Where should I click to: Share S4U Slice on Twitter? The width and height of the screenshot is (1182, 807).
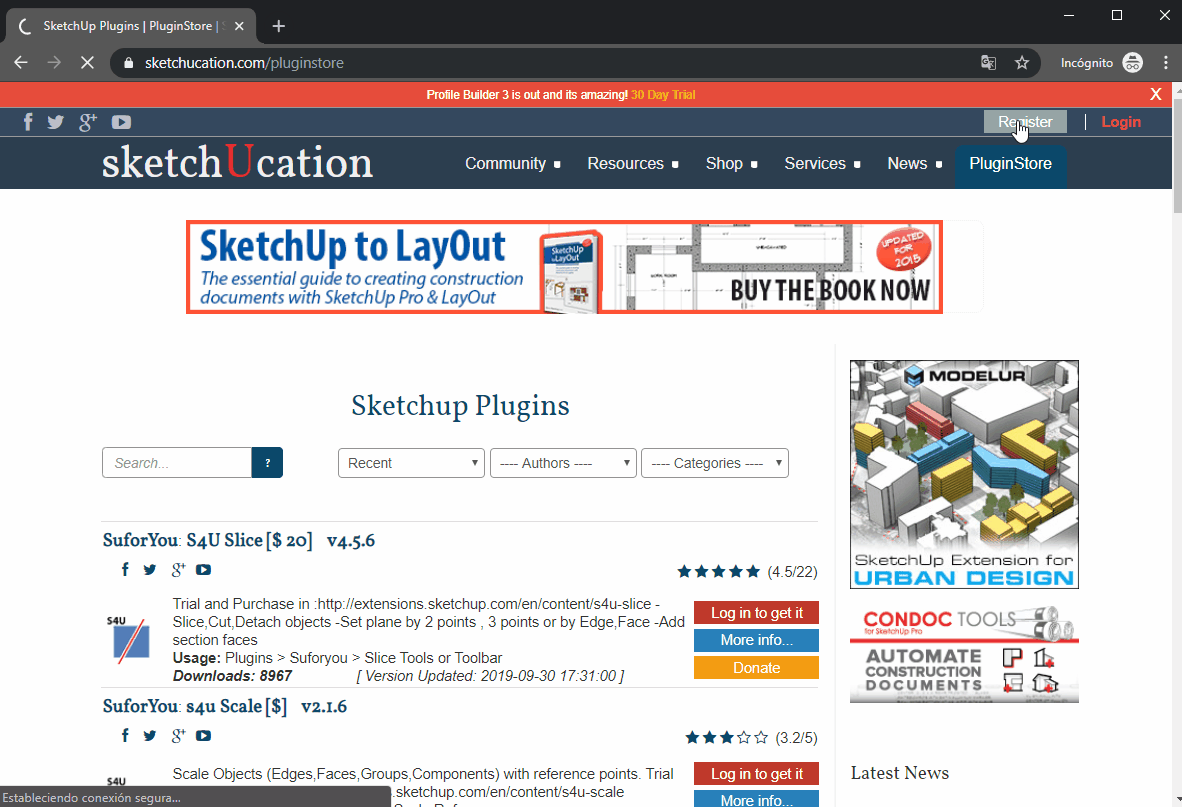coord(150,570)
